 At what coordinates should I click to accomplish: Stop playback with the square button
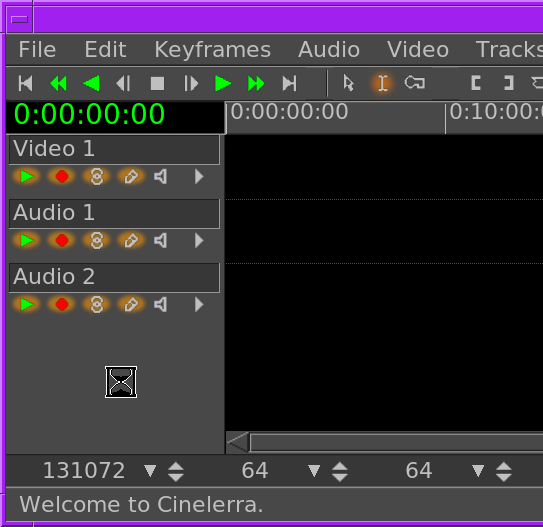(158, 83)
